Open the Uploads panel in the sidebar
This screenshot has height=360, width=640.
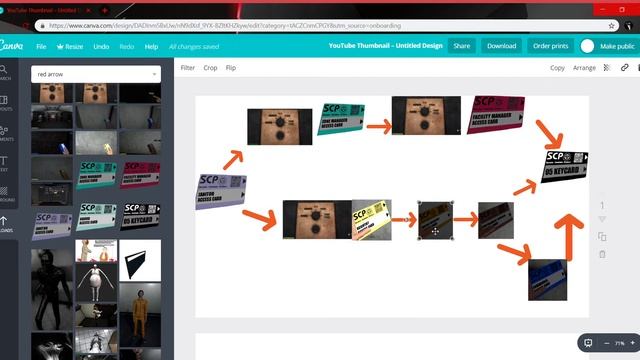(4, 224)
